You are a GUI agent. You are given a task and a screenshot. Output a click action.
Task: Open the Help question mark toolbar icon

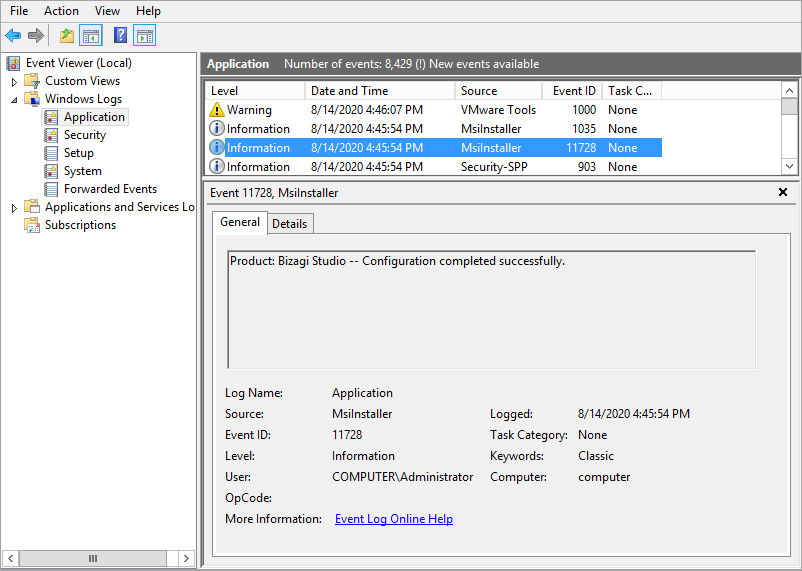[120, 36]
